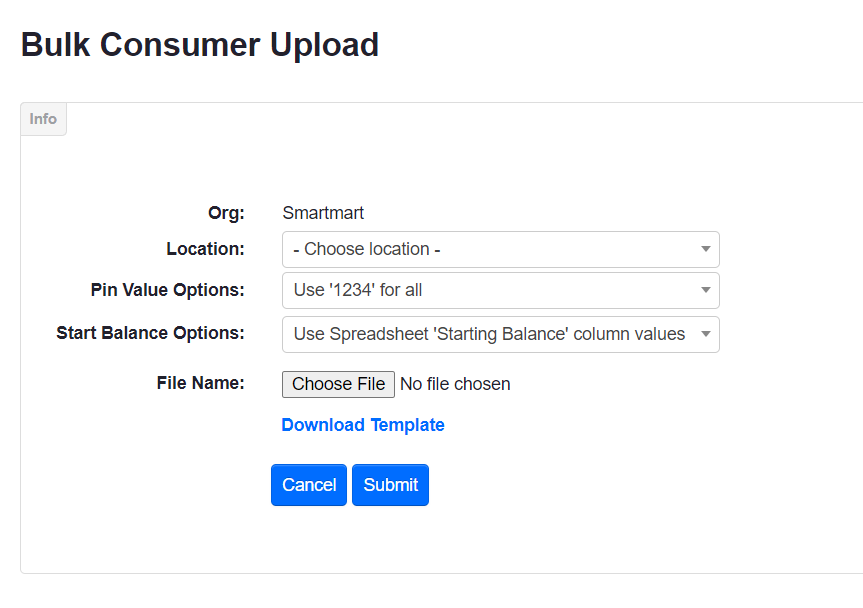The width and height of the screenshot is (863, 608).
Task: Click the 'No file chosen' text
Action: click(x=455, y=384)
